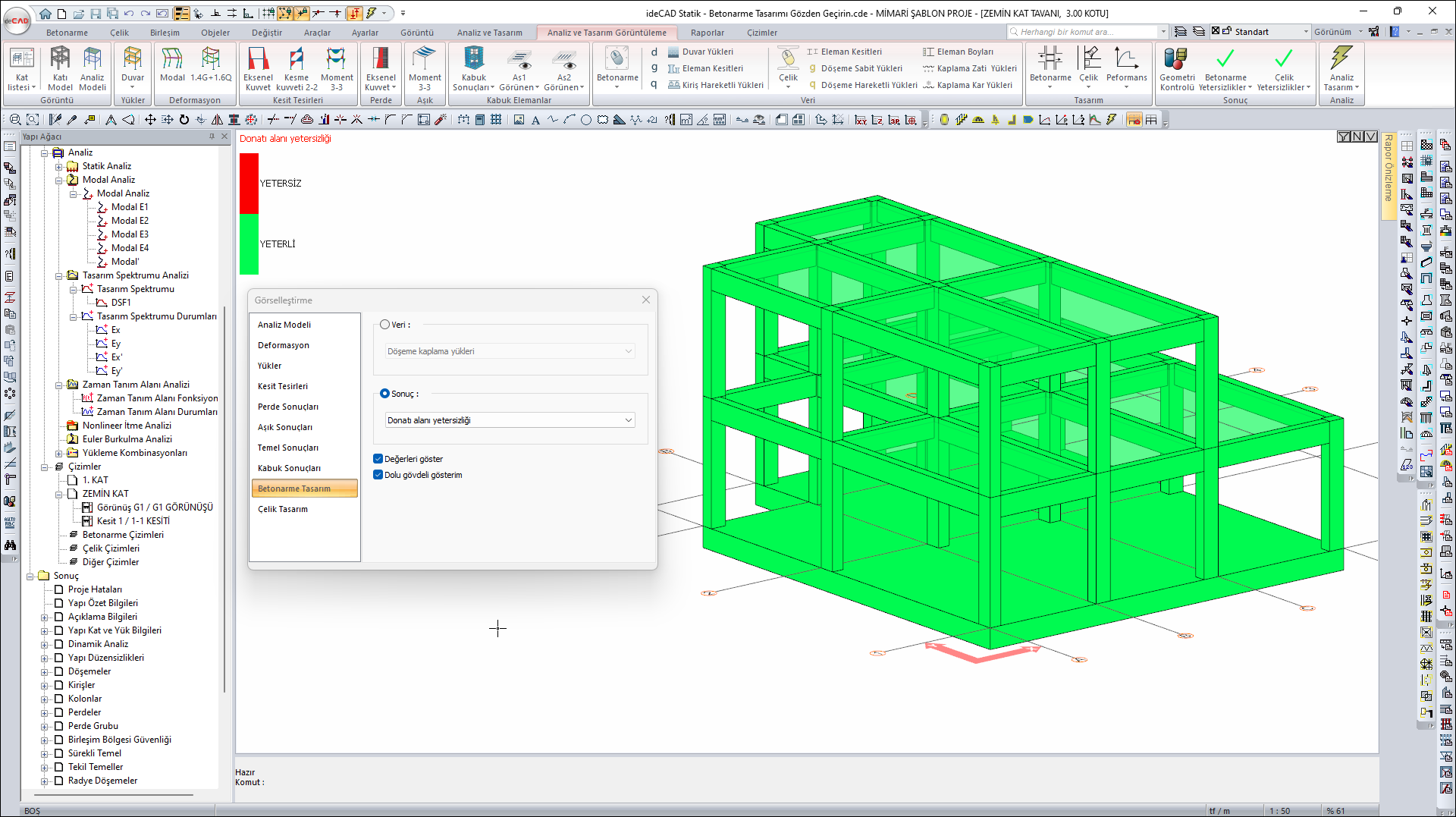
Task: Choose Çelik Tasarım in the dialog list
Action: pyautogui.click(x=283, y=509)
